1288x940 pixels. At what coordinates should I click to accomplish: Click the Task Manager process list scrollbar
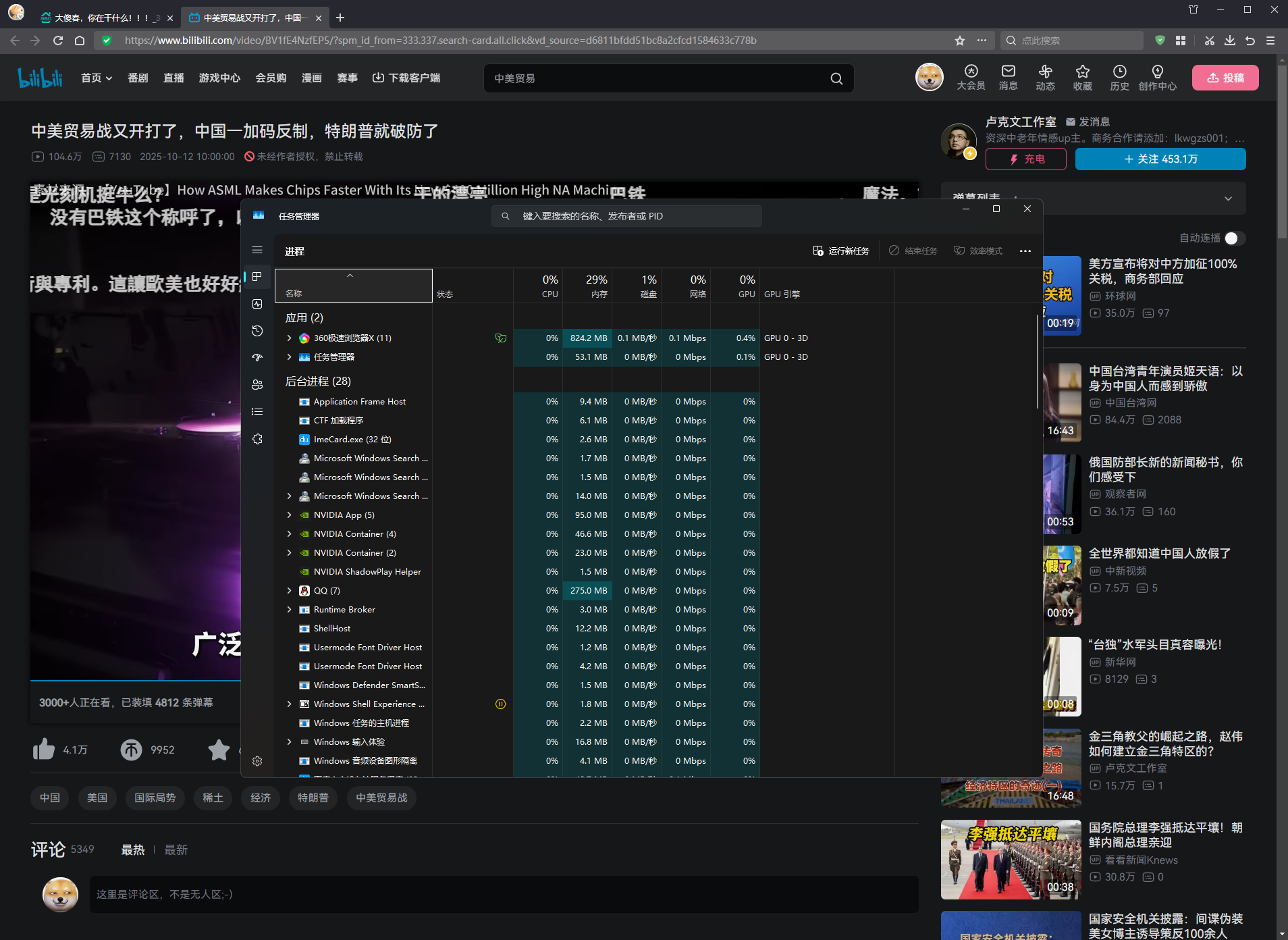pos(1038,361)
